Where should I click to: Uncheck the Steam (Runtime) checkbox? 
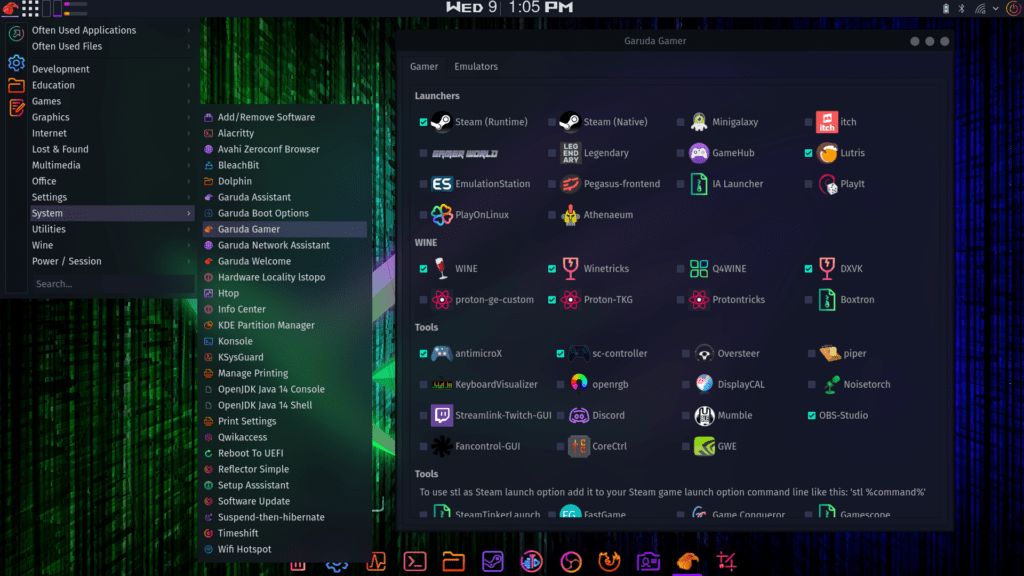424,122
